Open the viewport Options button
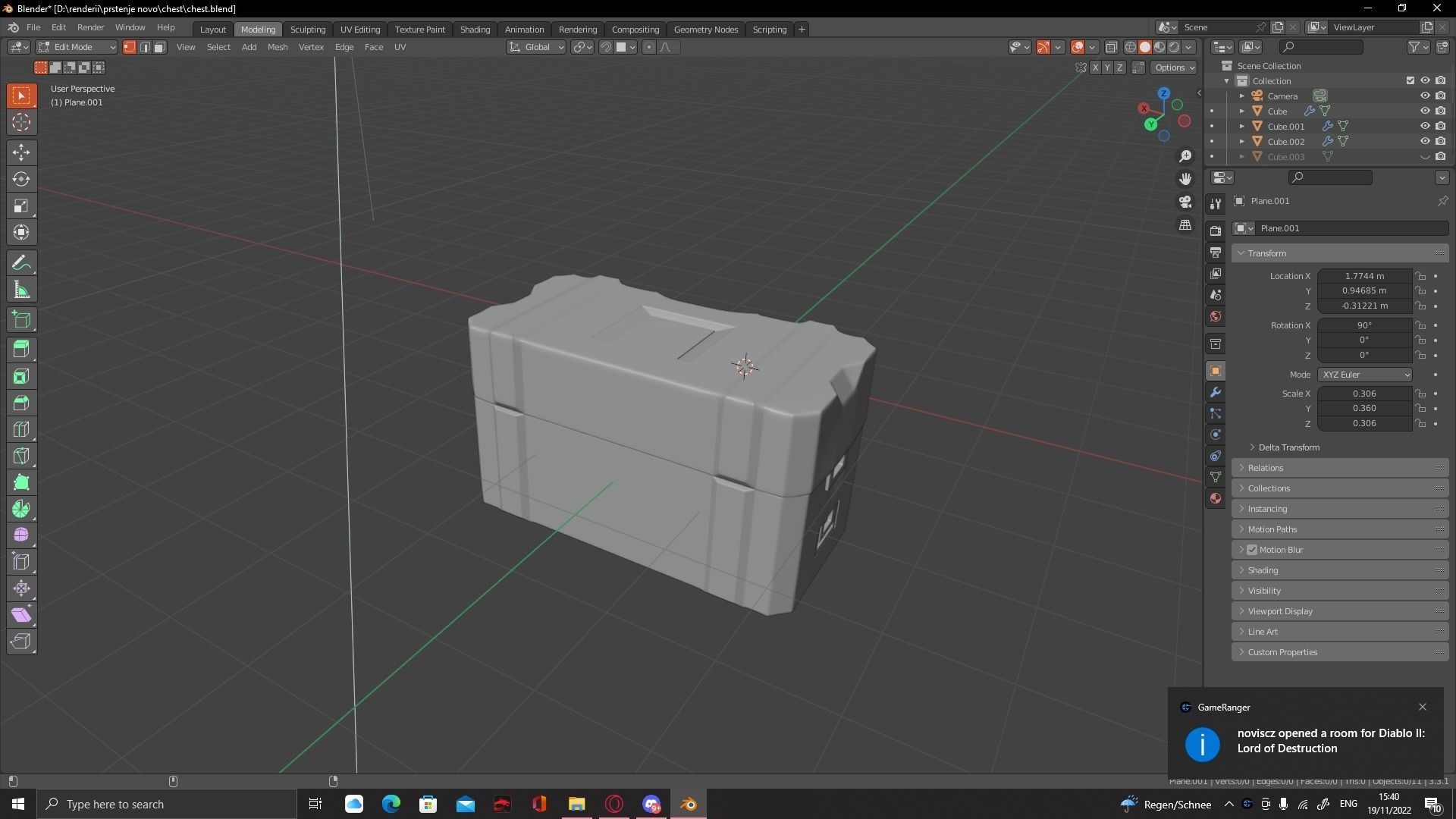This screenshot has width=1456, height=819. coord(1173,67)
